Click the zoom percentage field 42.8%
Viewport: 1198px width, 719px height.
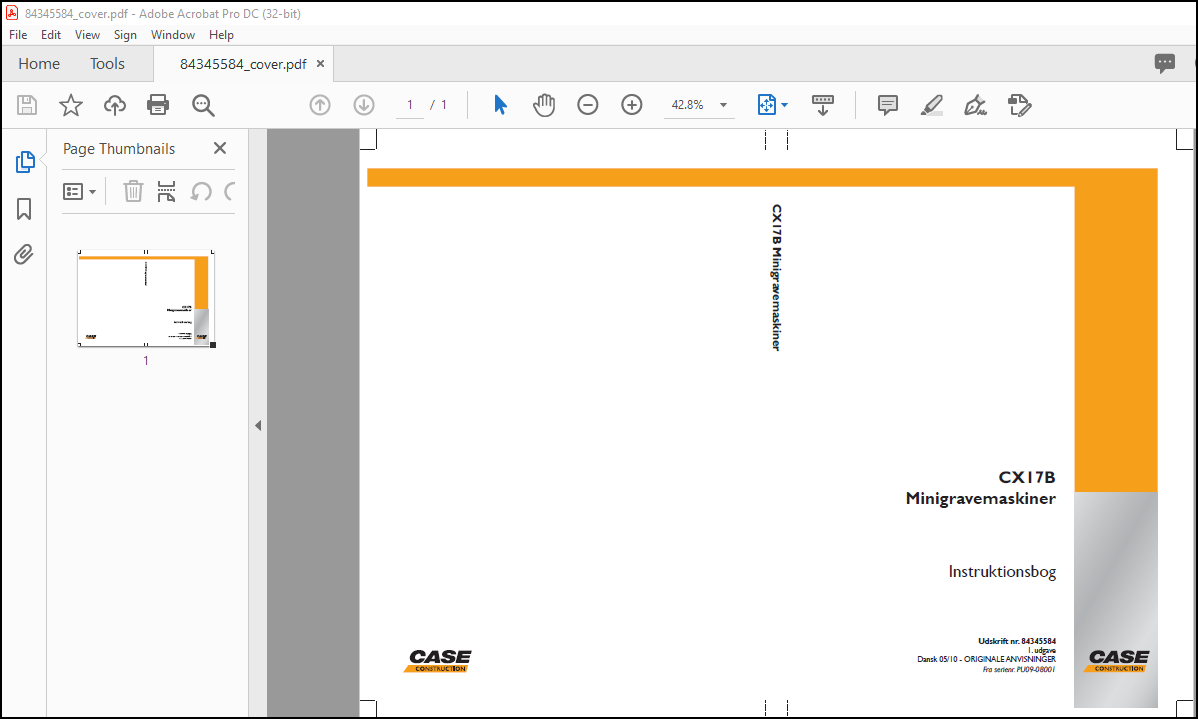(688, 105)
